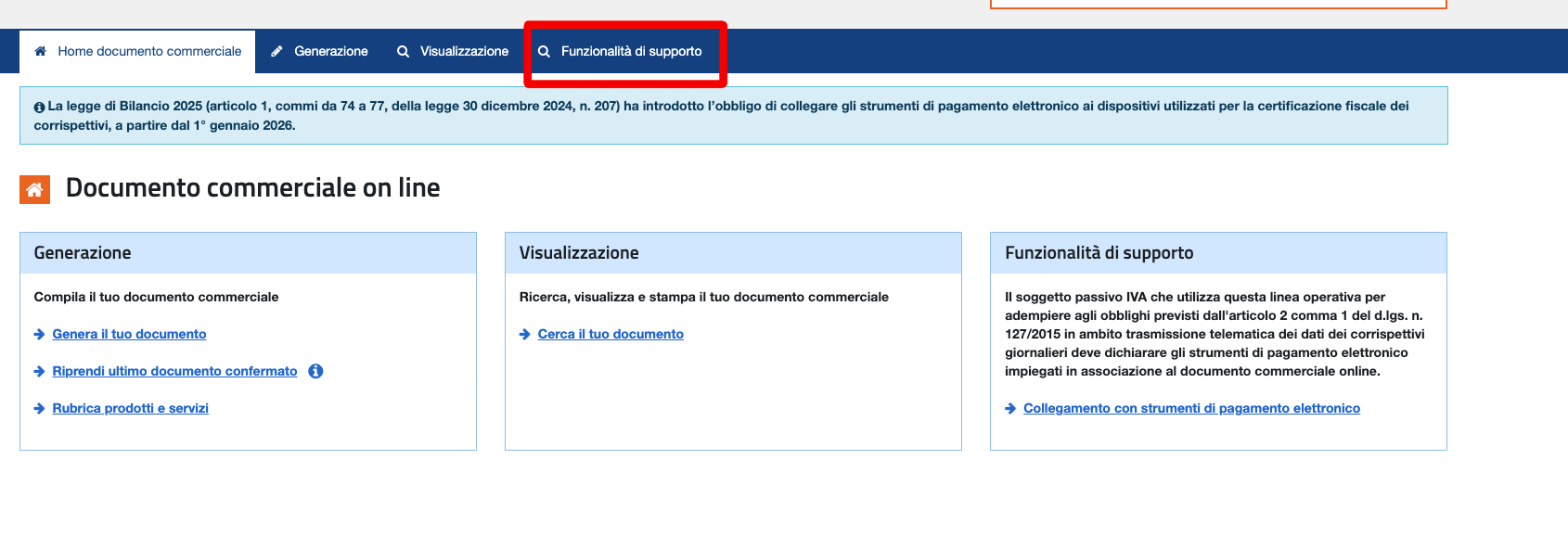Click the house icon in the Home tab
1568x536 pixels.
[40, 51]
